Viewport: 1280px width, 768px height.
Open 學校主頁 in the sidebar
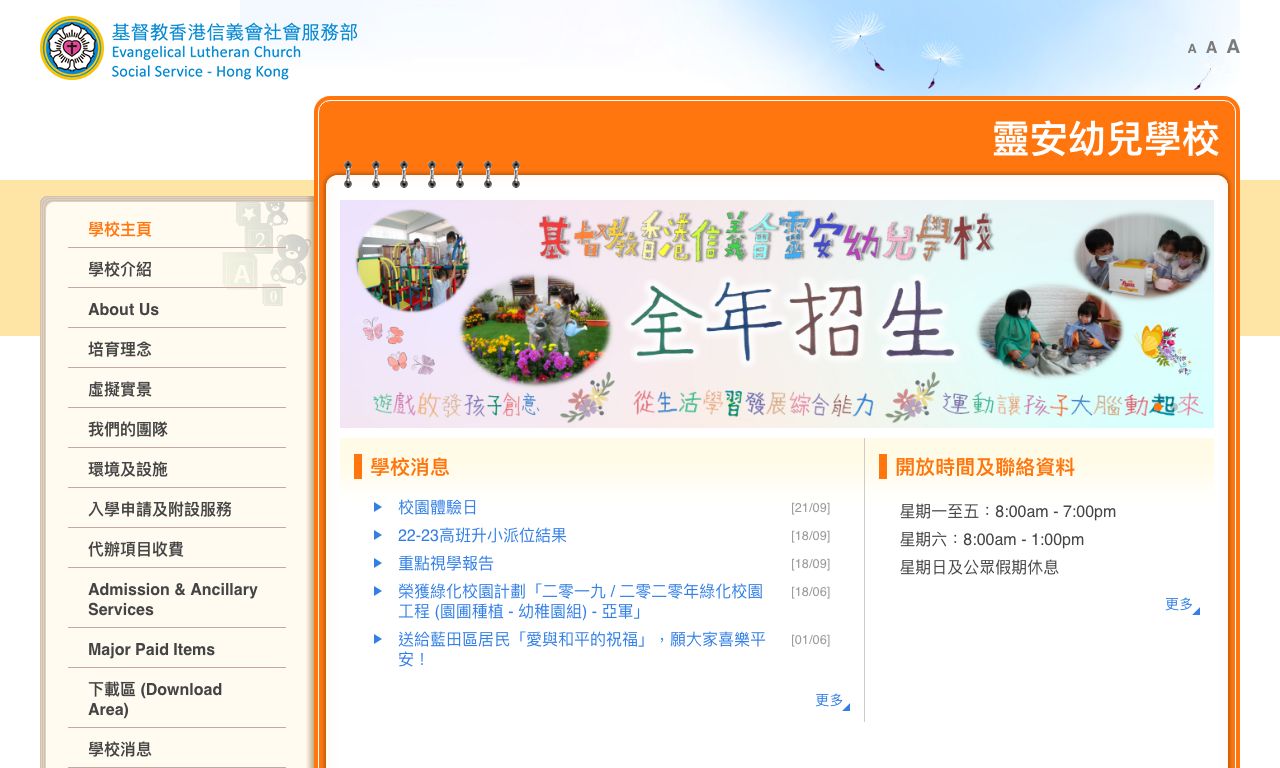pos(120,229)
